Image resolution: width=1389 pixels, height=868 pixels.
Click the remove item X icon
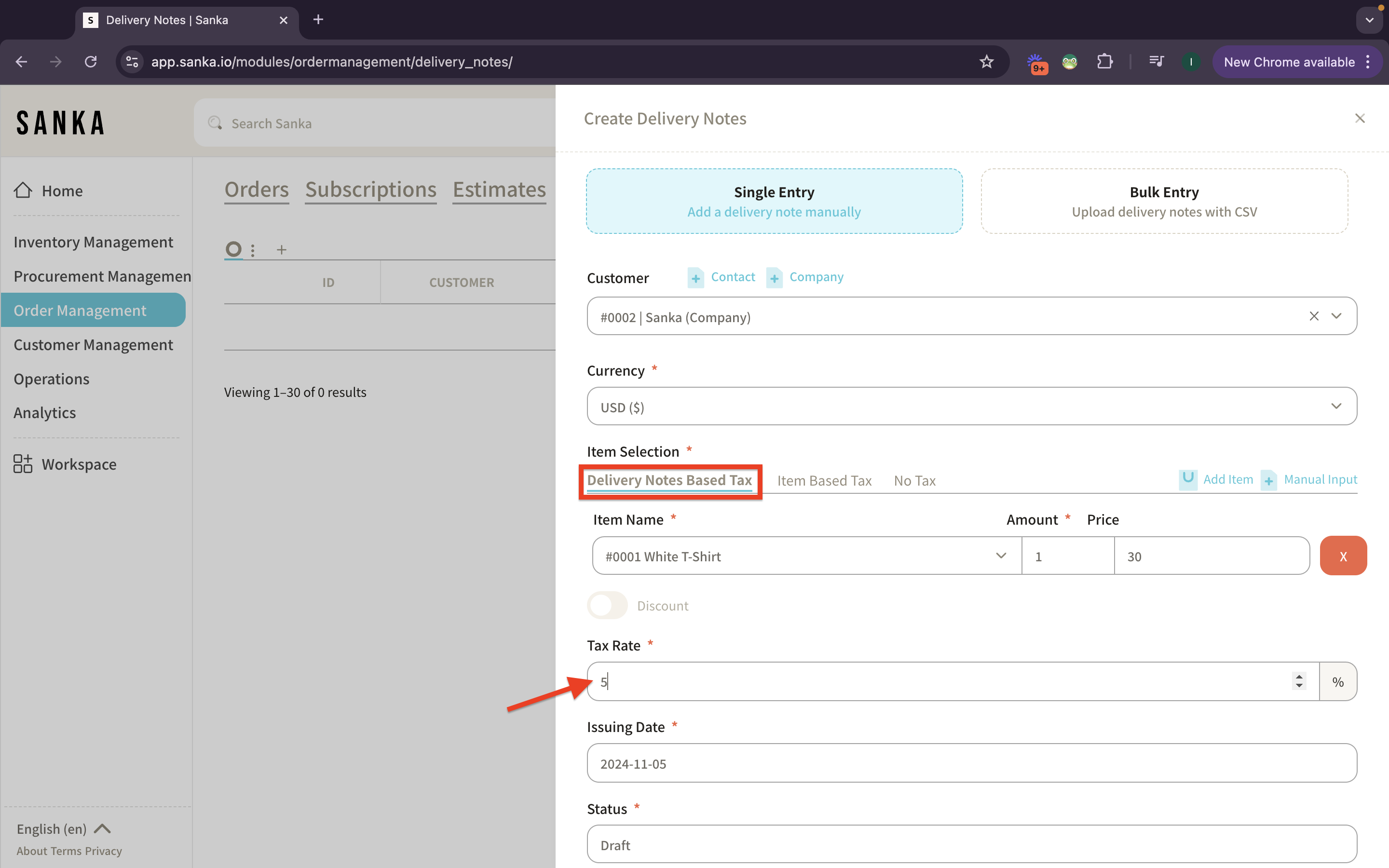coord(1343,555)
